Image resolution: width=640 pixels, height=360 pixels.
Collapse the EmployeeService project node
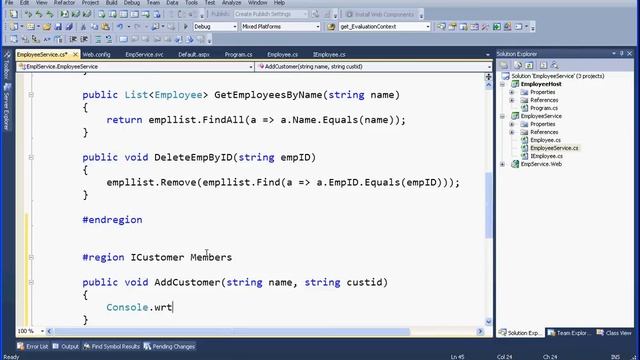pos(503,116)
